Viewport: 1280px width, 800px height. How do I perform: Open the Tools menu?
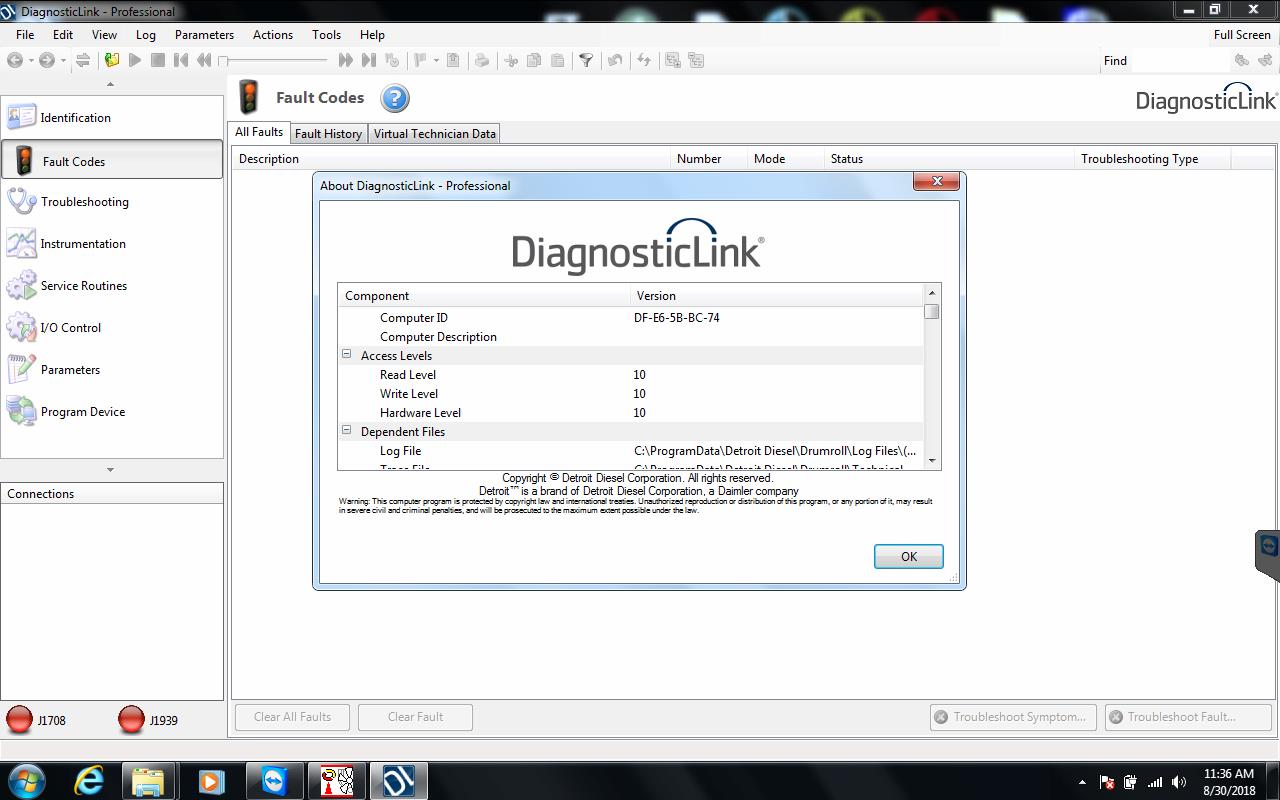click(x=326, y=34)
